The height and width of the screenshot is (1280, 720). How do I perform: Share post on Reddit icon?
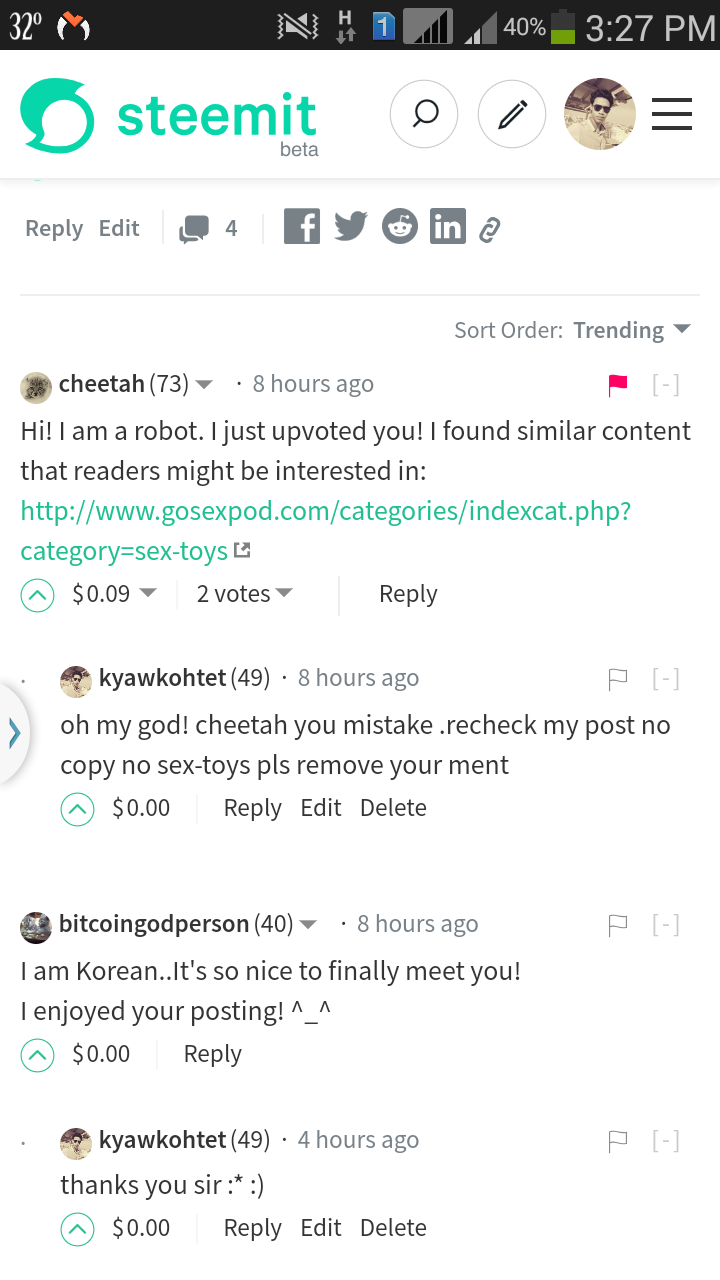(399, 227)
